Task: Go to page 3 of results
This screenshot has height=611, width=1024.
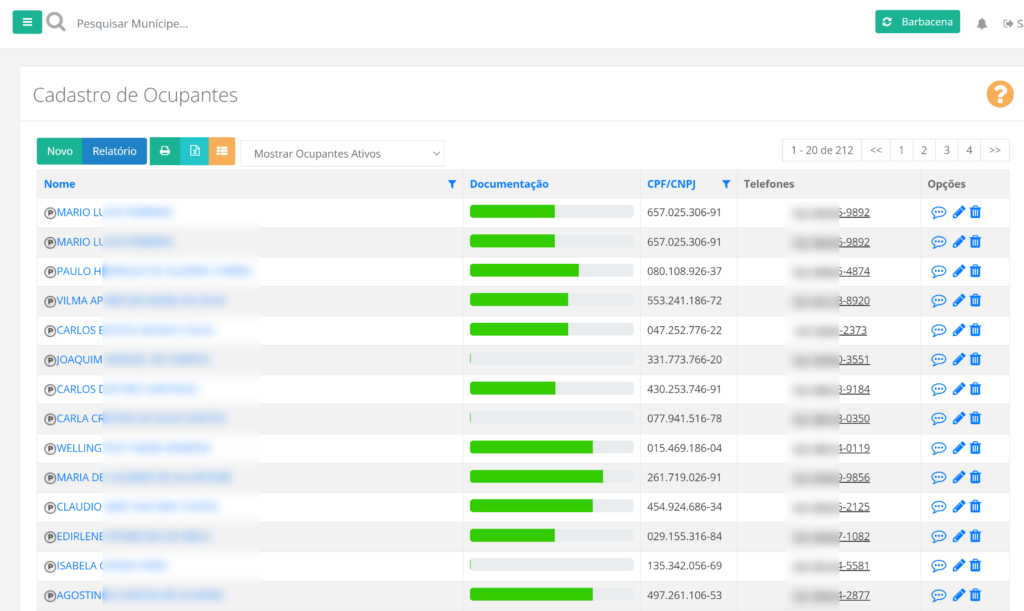Action: [x=946, y=150]
